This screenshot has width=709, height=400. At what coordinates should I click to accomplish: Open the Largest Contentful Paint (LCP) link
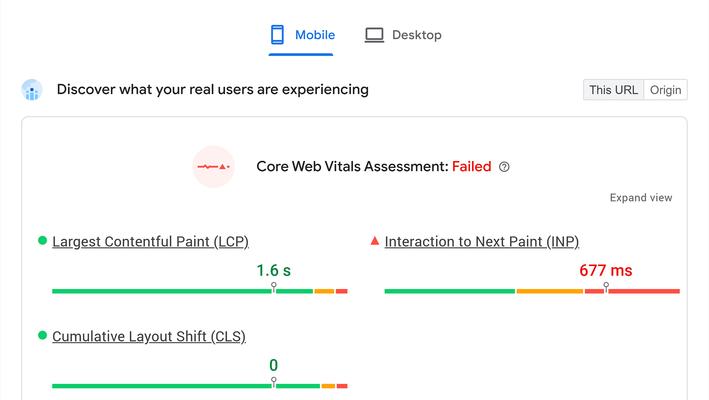[x=151, y=241]
